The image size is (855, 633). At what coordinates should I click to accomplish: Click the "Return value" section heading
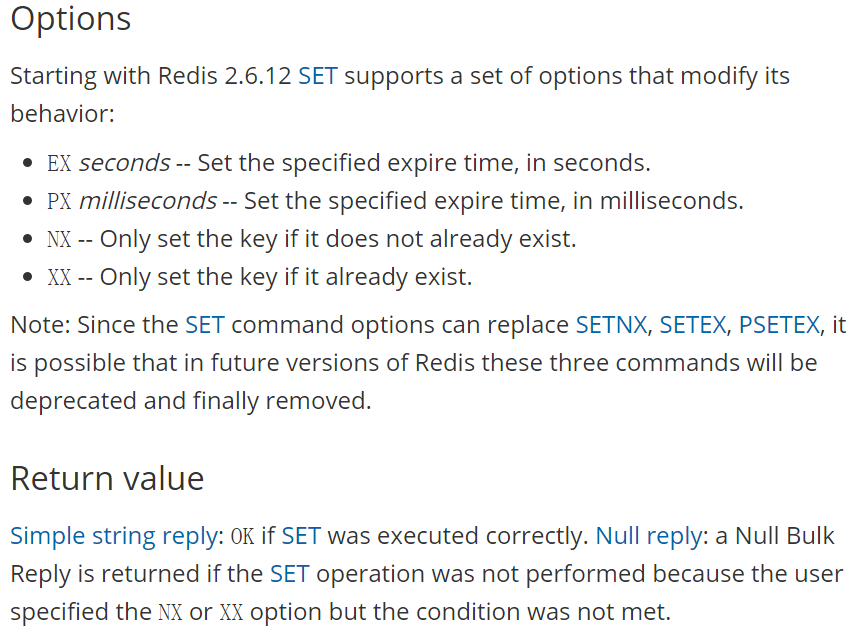coord(107,478)
